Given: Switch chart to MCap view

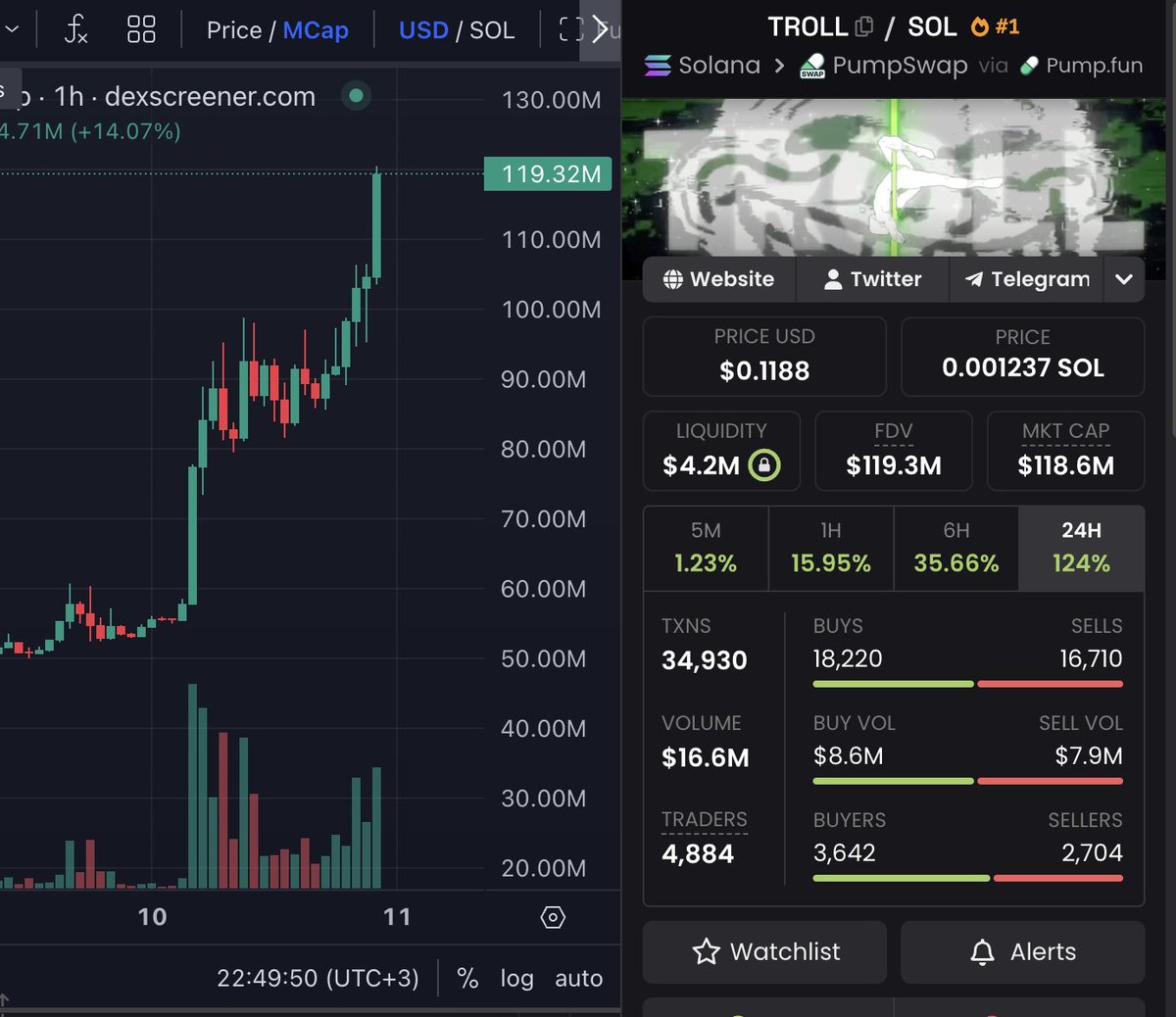Looking at the screenshot, I should [316, 30].
